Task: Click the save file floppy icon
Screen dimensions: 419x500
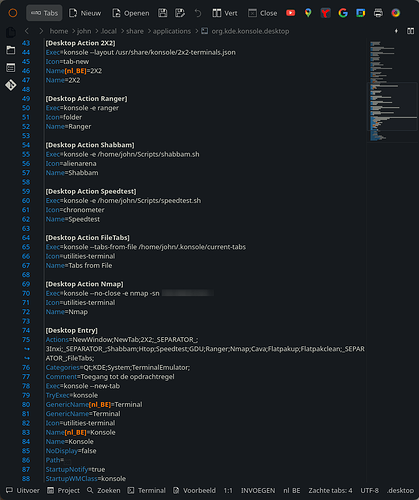Action: pyautogui.click(x=163, y=13)
